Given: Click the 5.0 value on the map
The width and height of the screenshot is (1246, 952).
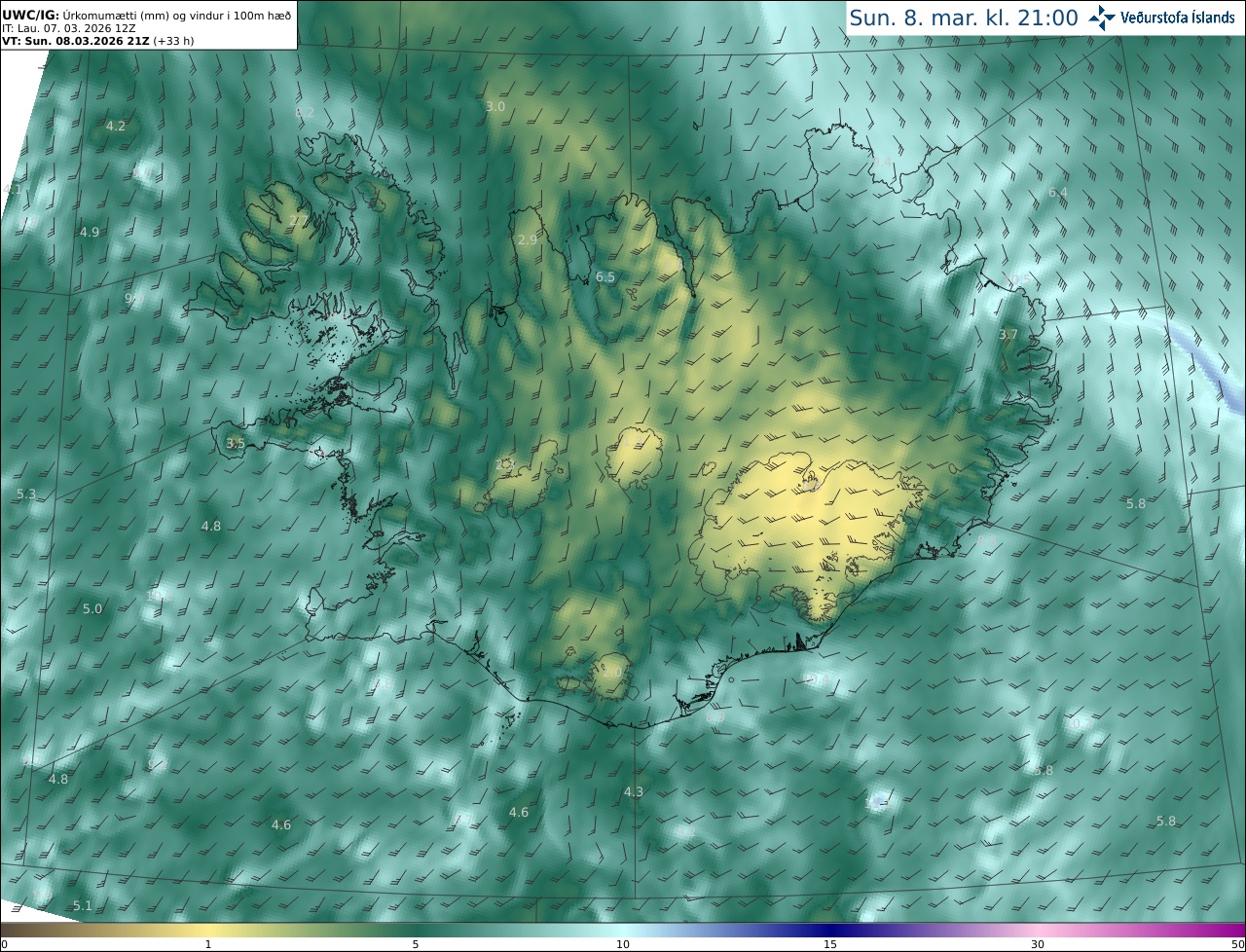Looking at the screenshot, I should [x=92, y=609].
